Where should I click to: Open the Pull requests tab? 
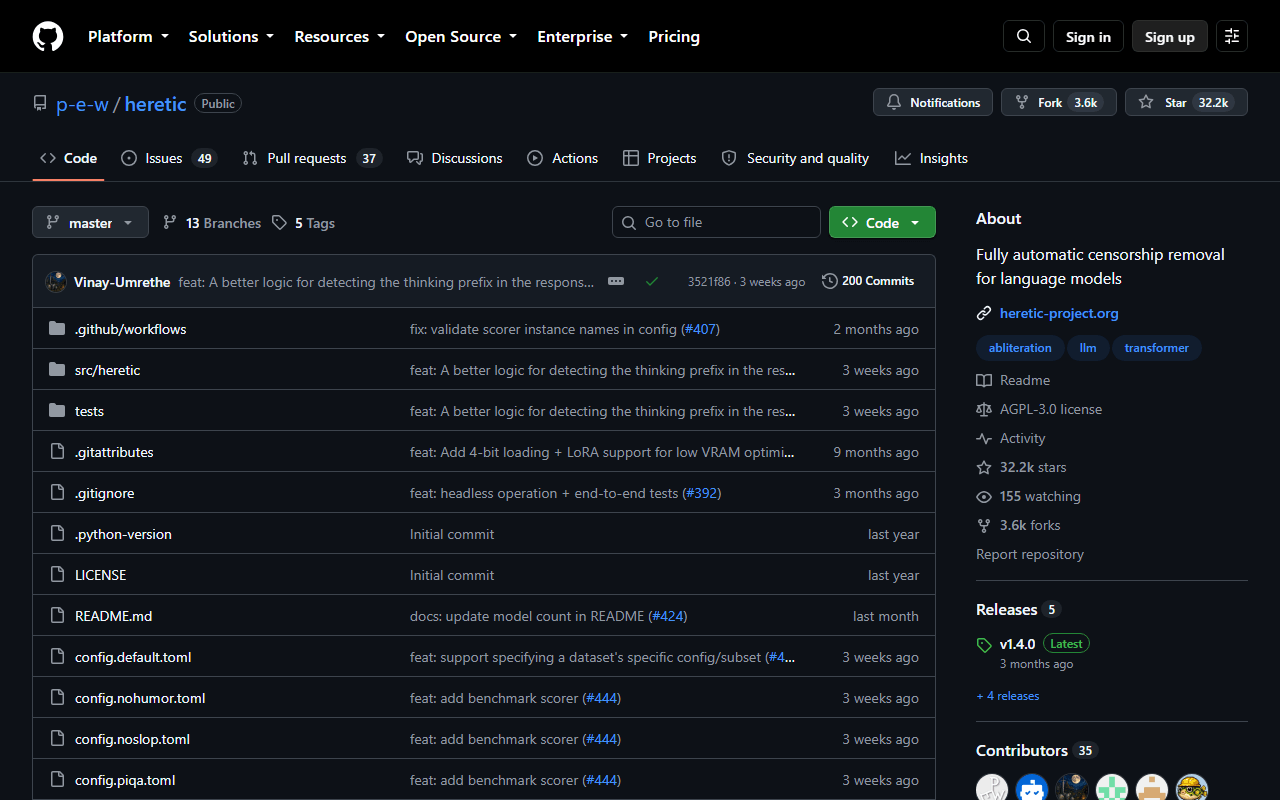click(312, 158)
